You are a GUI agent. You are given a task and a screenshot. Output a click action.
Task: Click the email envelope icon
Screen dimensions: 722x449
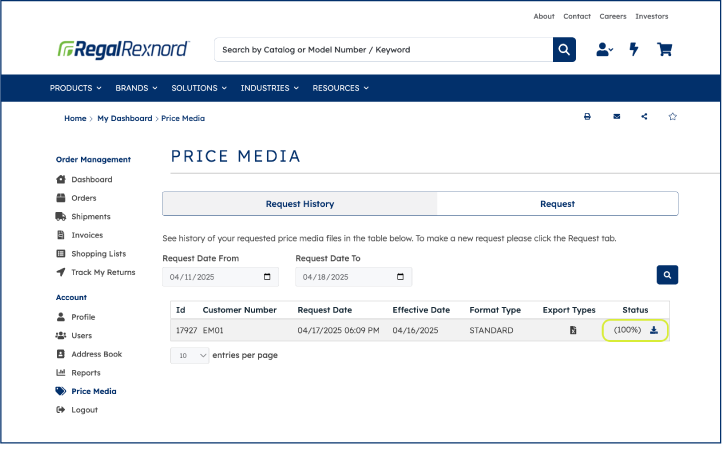617,117
